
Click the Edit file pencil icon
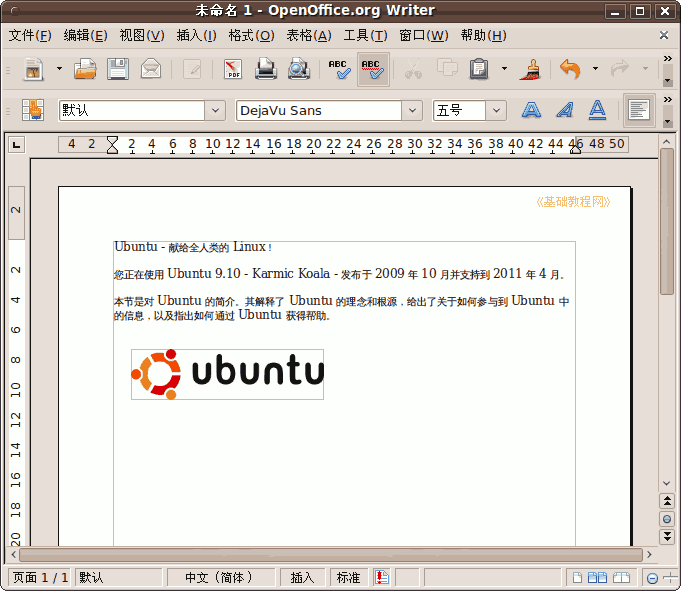pos(192,69)
